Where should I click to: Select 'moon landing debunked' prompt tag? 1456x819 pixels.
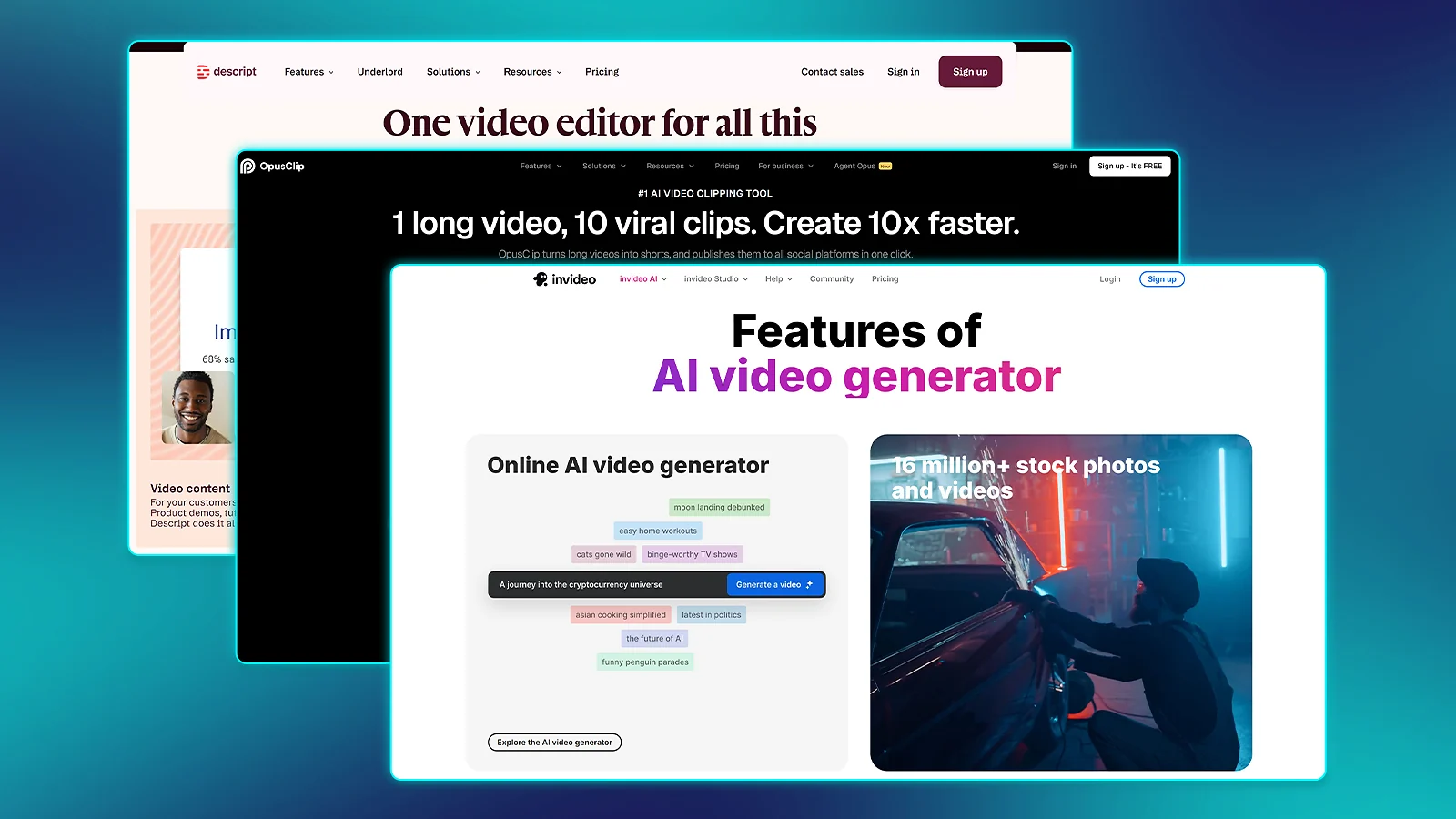click(720, 508)
